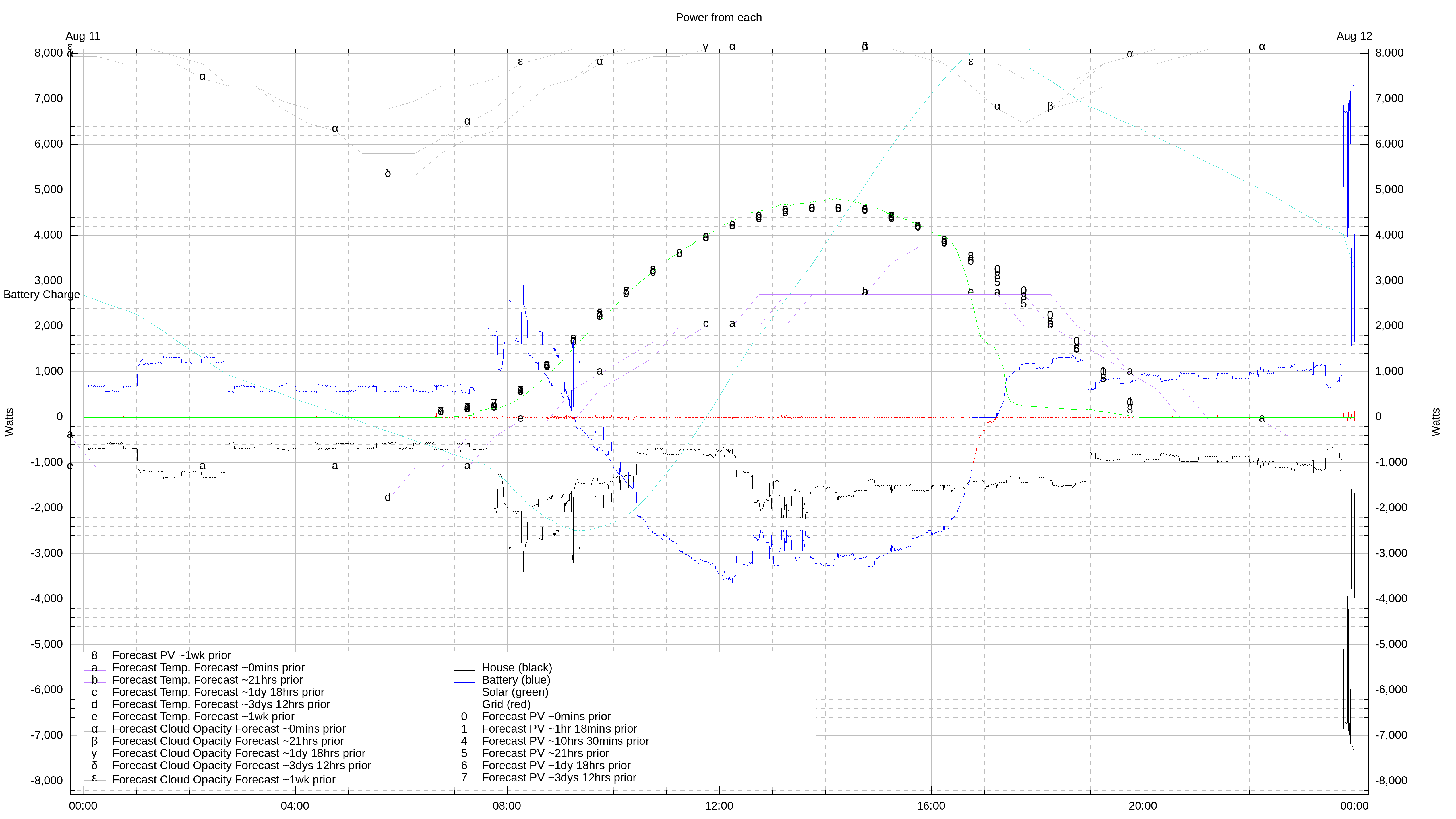The image size is (1456, 819).
Task: Click legend 'Forecast Cloud Opacity Forecast ~1wk prior'
Action: tap(224, 780)
